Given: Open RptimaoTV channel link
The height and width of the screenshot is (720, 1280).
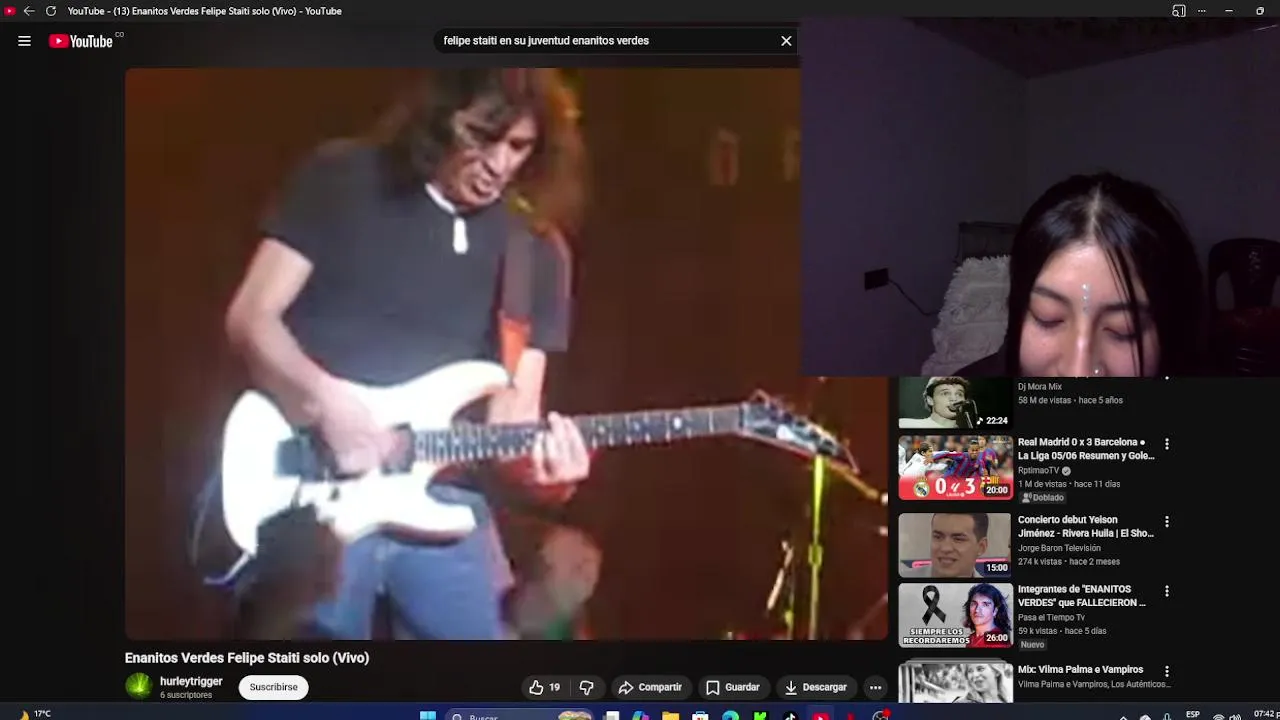Looking at the screenshot, I should coord(1038,470).
